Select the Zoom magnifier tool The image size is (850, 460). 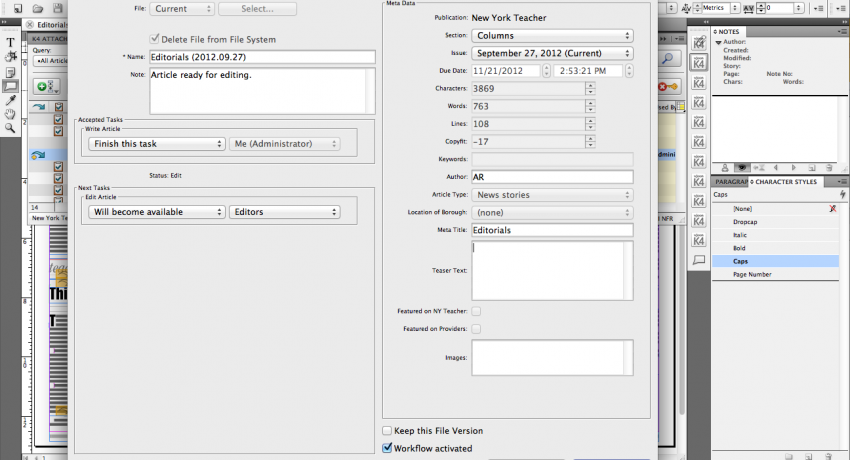coord(10,128)
